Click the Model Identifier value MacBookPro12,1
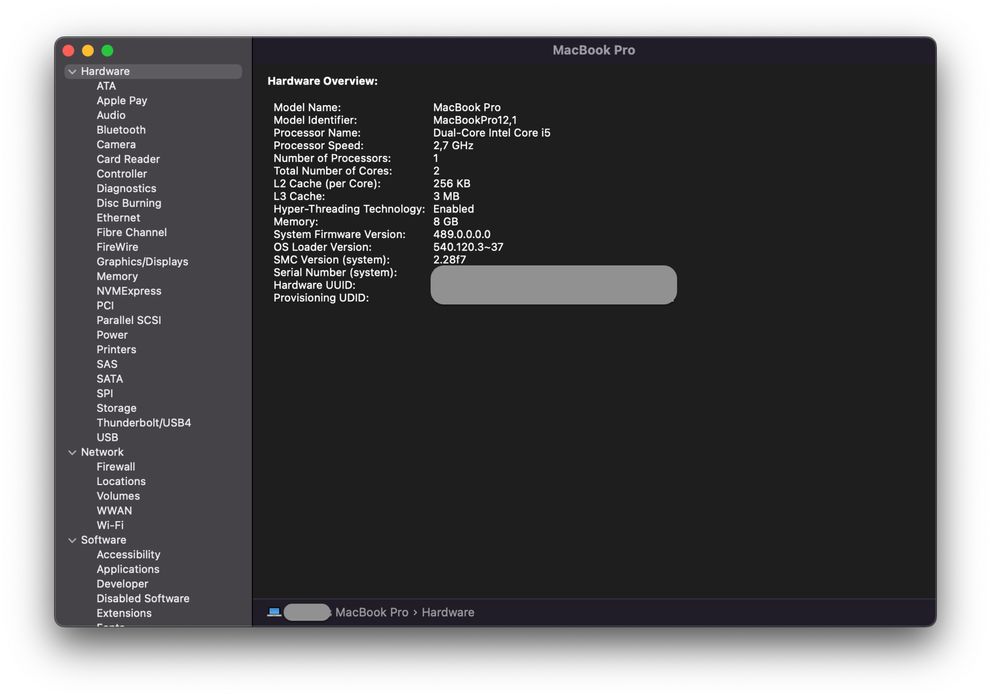Viewport: 991px width, 699px height. point(475,120)
